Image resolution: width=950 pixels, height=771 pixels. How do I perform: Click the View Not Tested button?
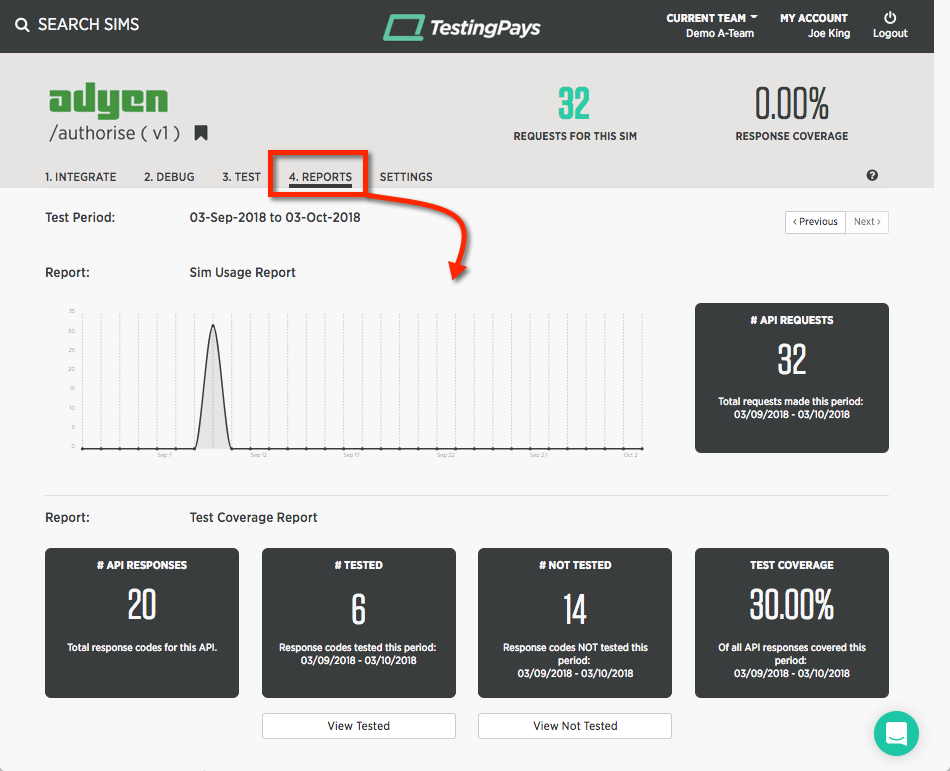575,726
